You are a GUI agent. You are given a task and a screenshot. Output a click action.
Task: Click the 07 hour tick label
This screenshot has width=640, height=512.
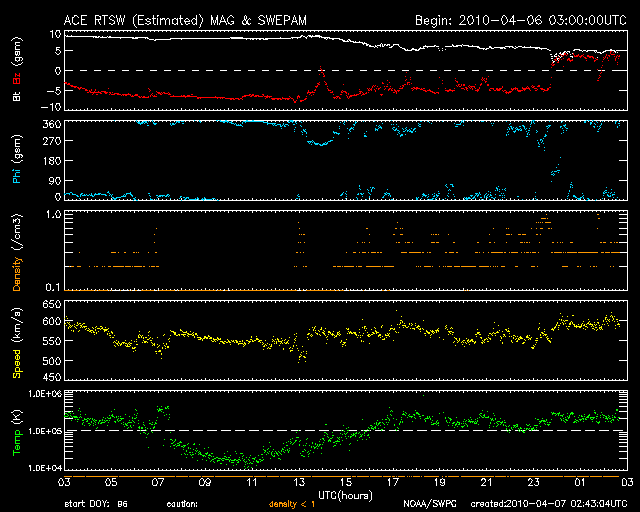coord(157,483)
